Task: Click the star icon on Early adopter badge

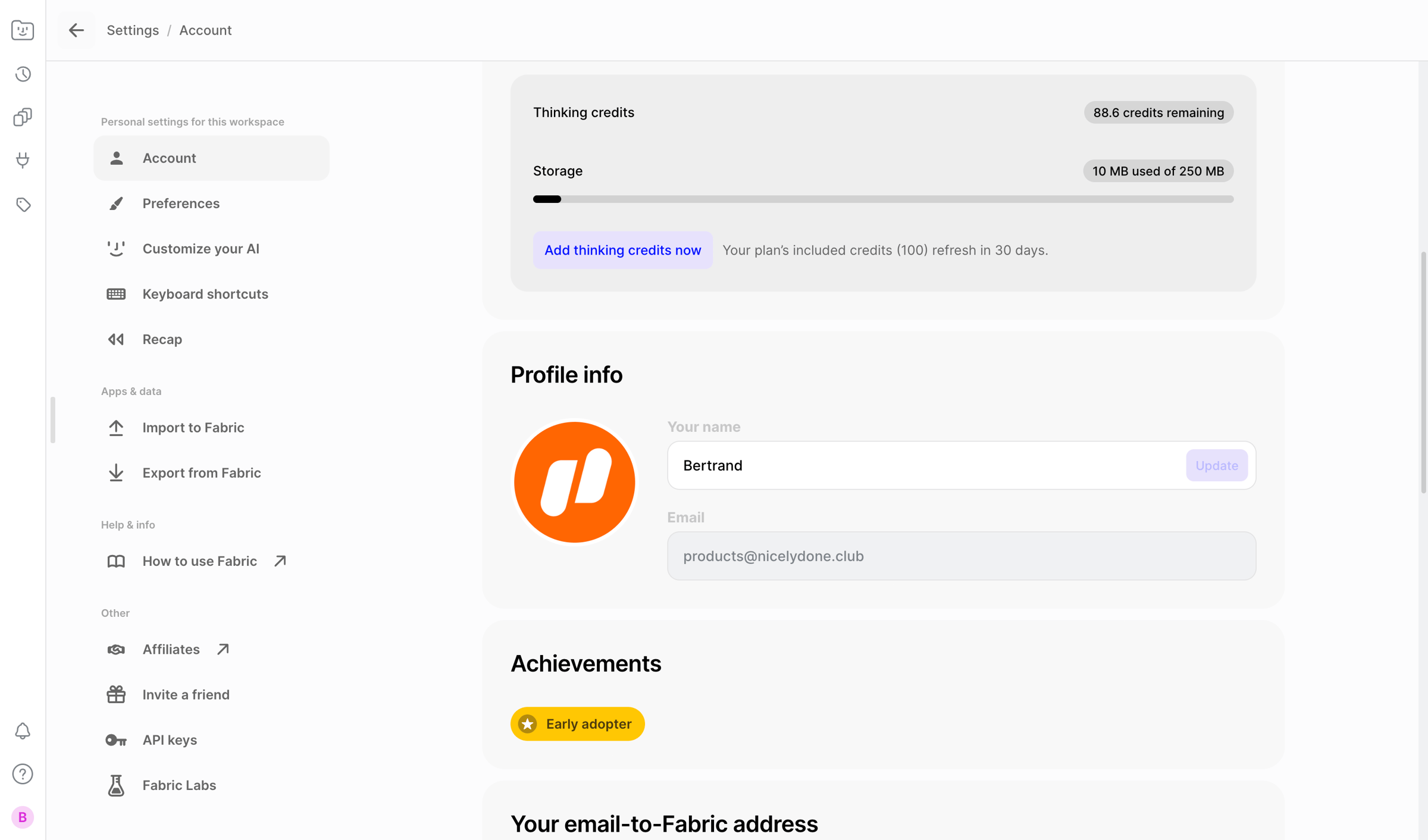Action: 527,724
